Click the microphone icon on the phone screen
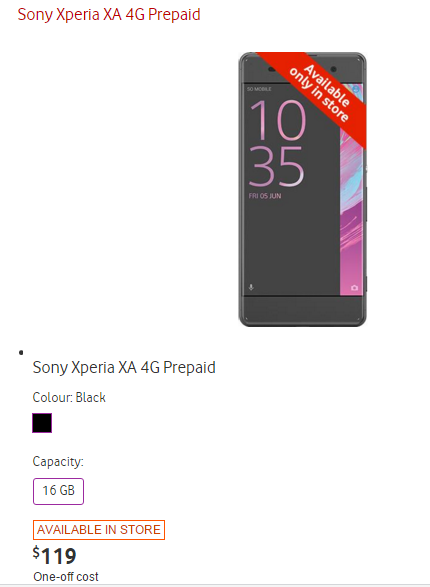The height and width of the screenshot is (587, 430). tap(251, 288)
